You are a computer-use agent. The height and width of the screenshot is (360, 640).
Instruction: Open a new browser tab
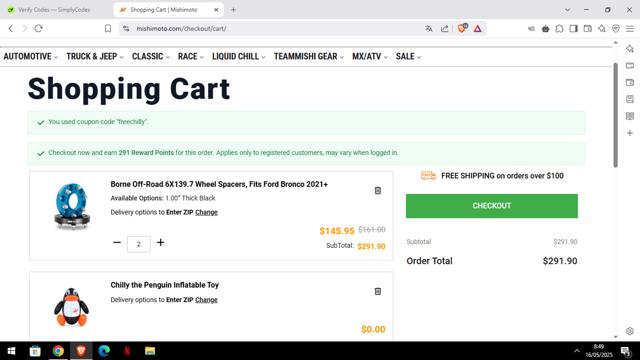click(233, 10)
